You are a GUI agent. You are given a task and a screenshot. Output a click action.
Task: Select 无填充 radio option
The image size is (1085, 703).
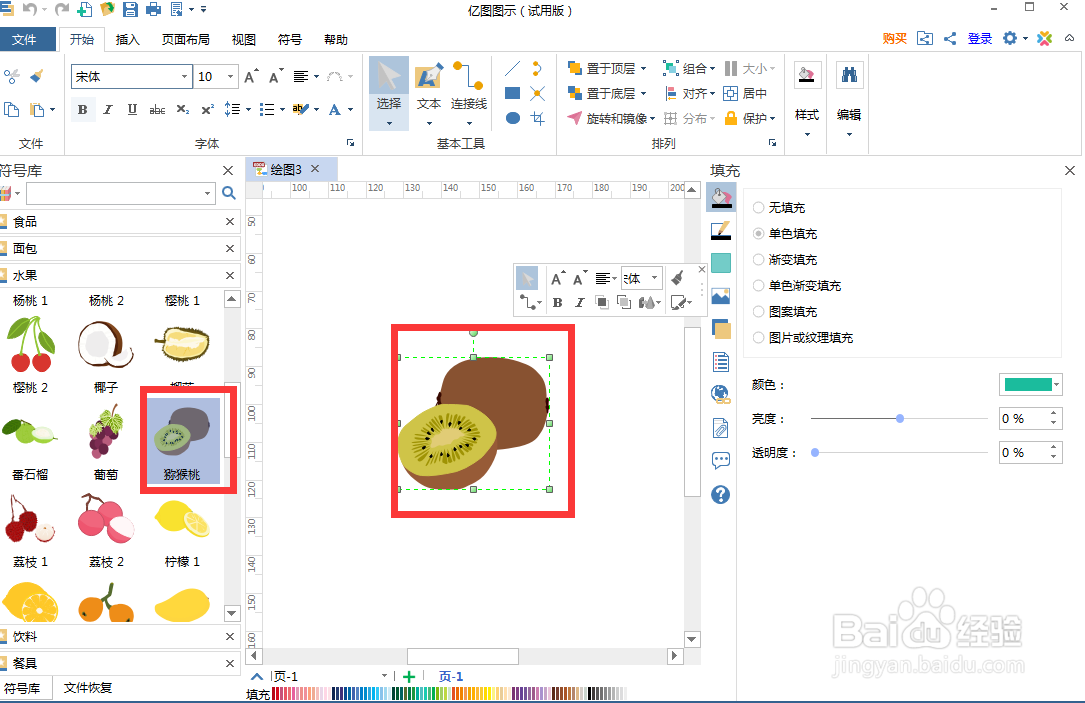click(758, 208)
